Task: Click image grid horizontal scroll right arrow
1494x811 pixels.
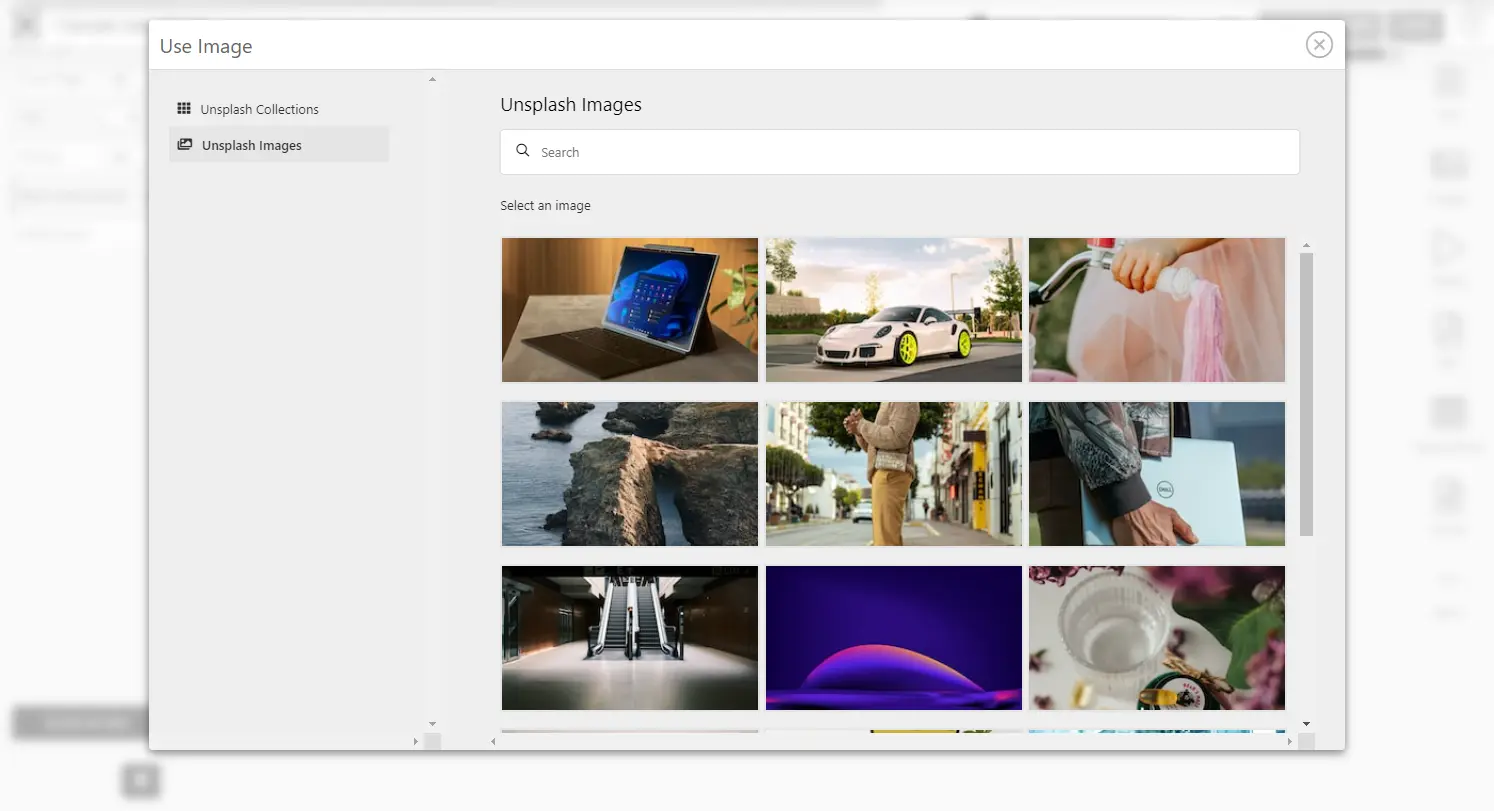Action: click(x=1289, y=741)
